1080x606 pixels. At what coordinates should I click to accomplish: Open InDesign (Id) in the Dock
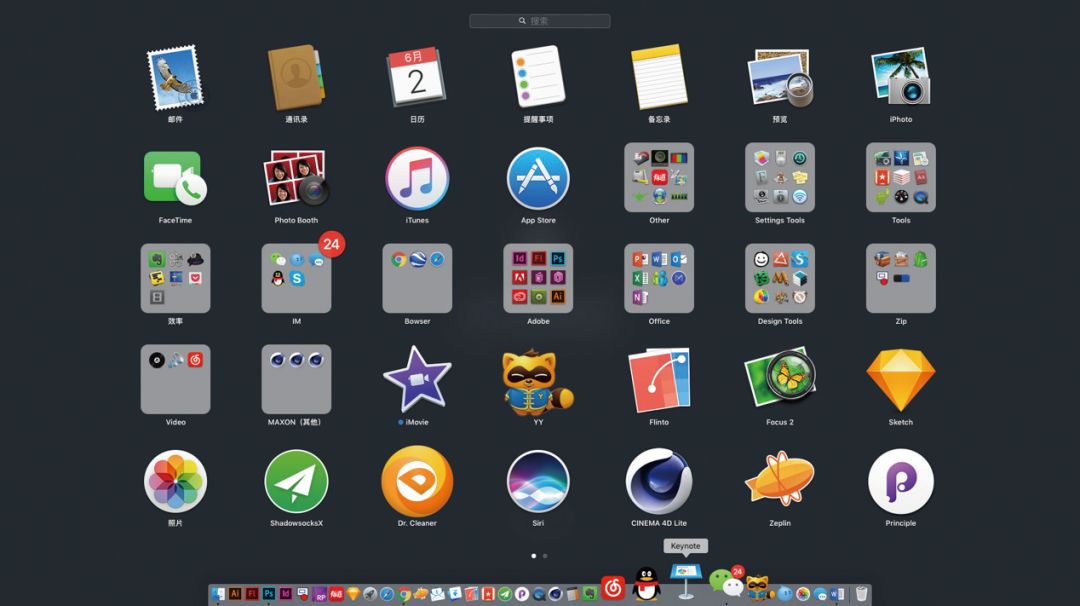click(285, 594)
